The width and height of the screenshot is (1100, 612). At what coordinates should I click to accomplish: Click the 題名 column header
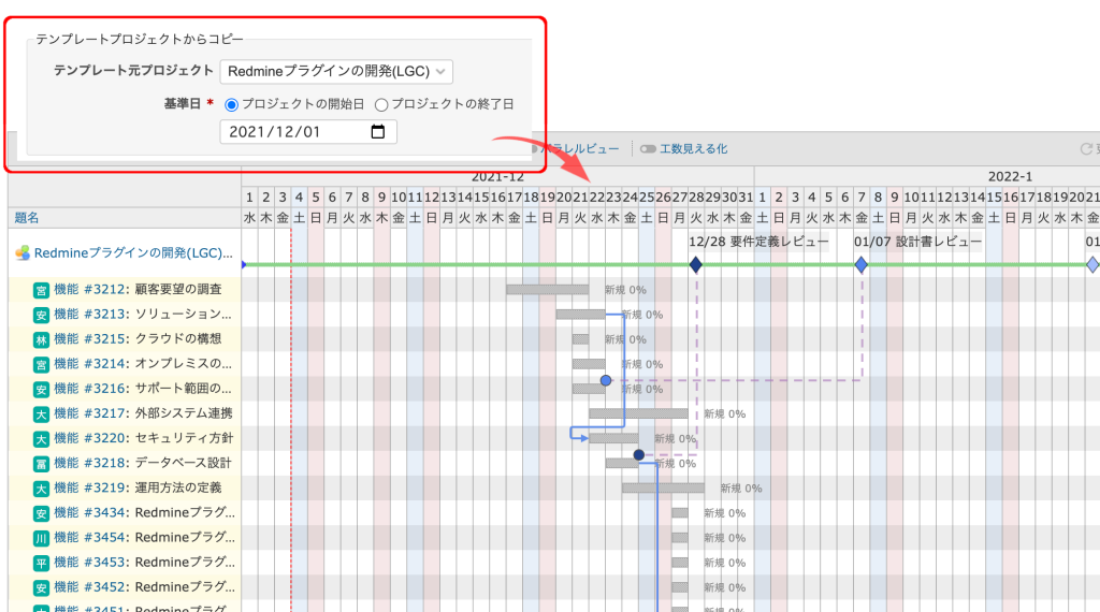(27, 218)
